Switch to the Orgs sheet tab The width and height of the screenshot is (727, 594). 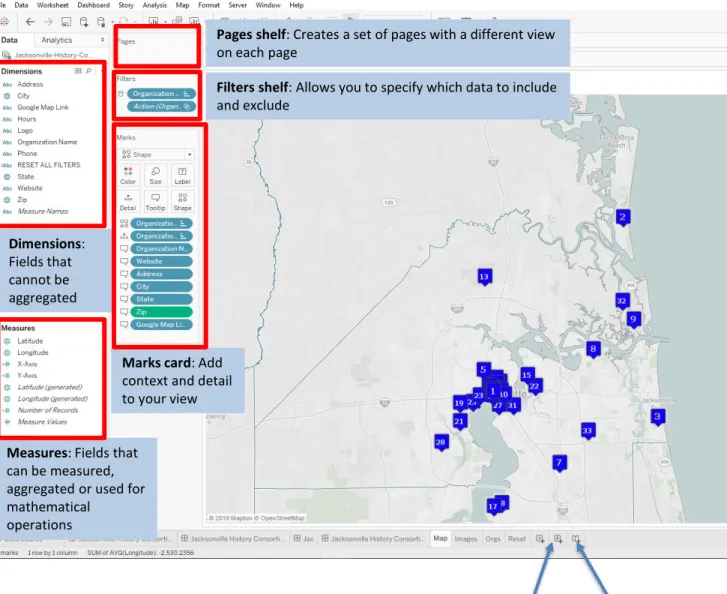pyautogui.click(x=493, y=539)
